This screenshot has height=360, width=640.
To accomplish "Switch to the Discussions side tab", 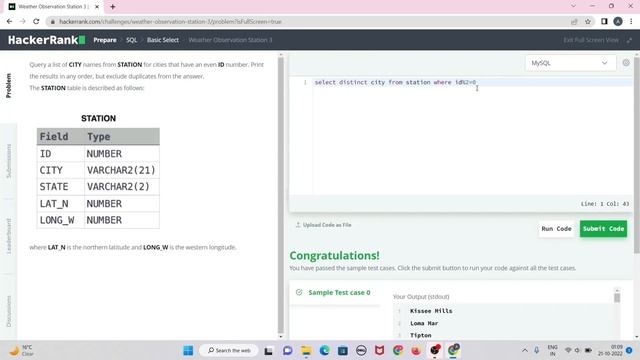I will pyautogui.click(x=9, y=311).
